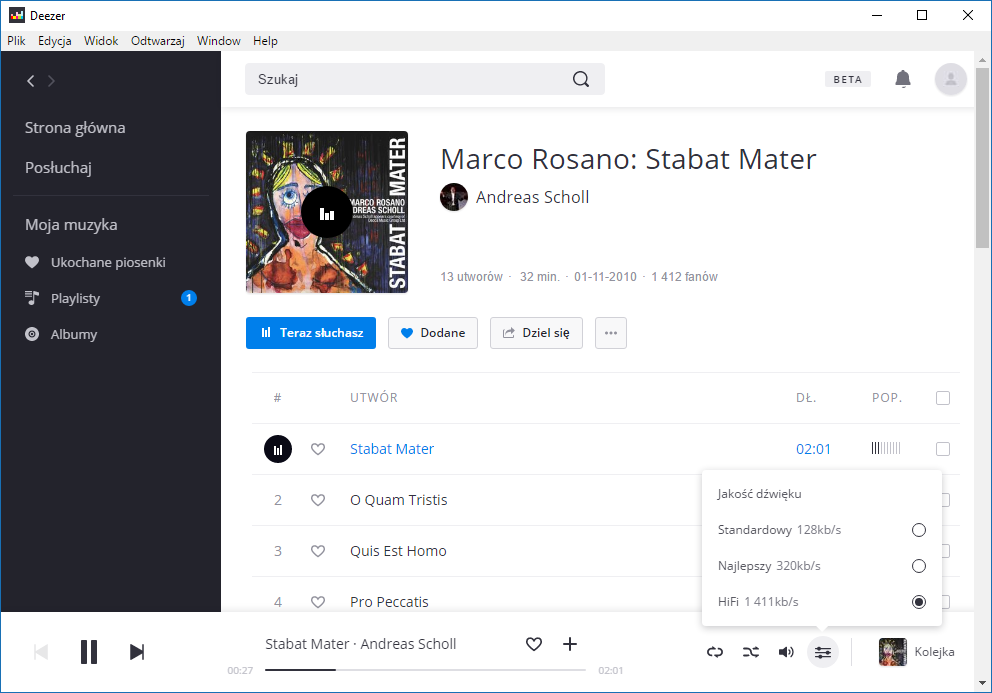Skip to the next track
The image size is (992, 693).
(x=137, y=652)
